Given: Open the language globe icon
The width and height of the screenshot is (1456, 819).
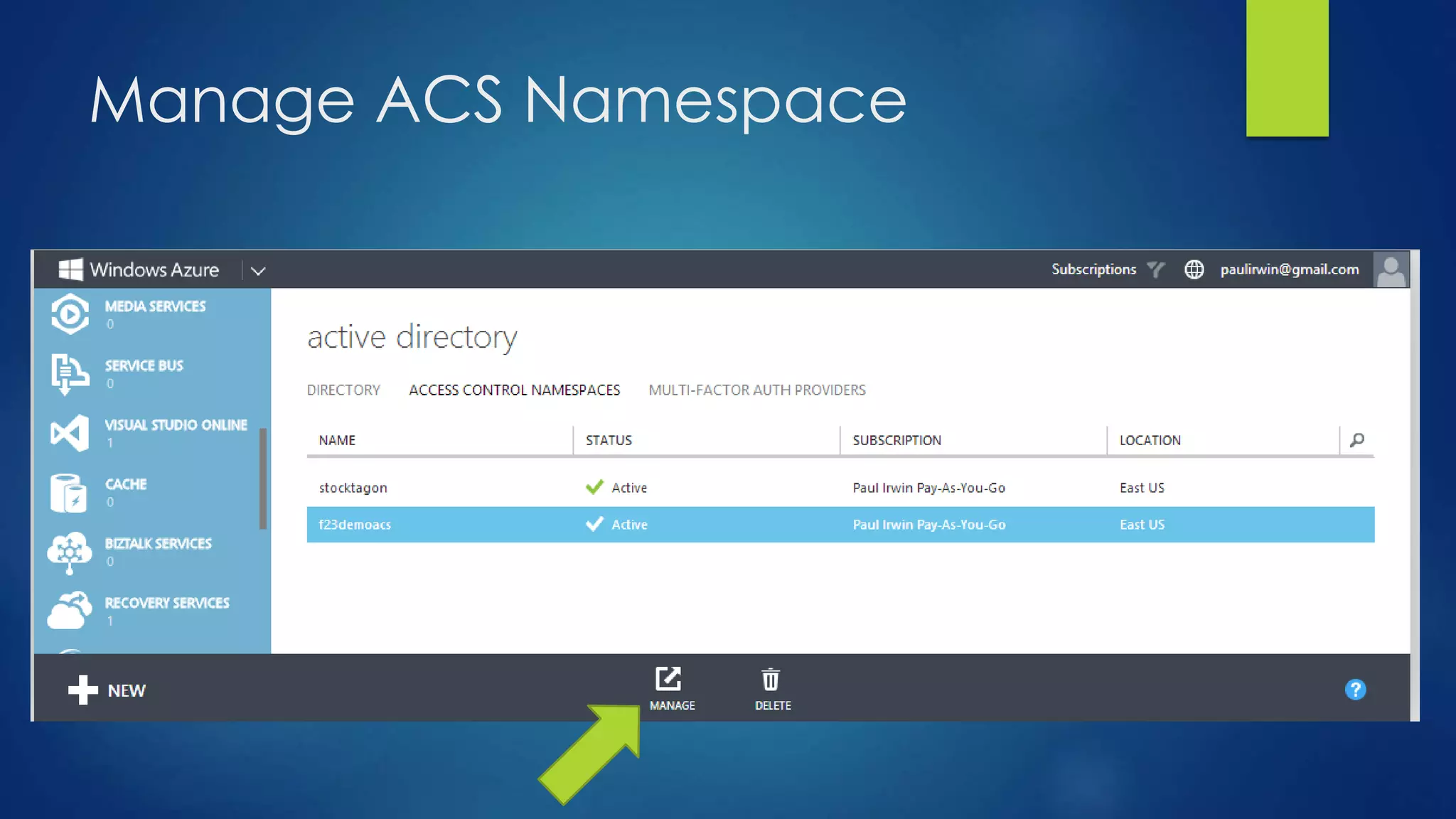Looking at the screenshot, I should [1194, 269].
